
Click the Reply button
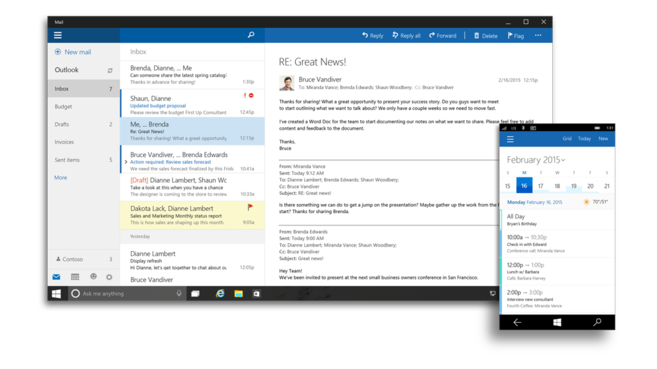[372, 36]
